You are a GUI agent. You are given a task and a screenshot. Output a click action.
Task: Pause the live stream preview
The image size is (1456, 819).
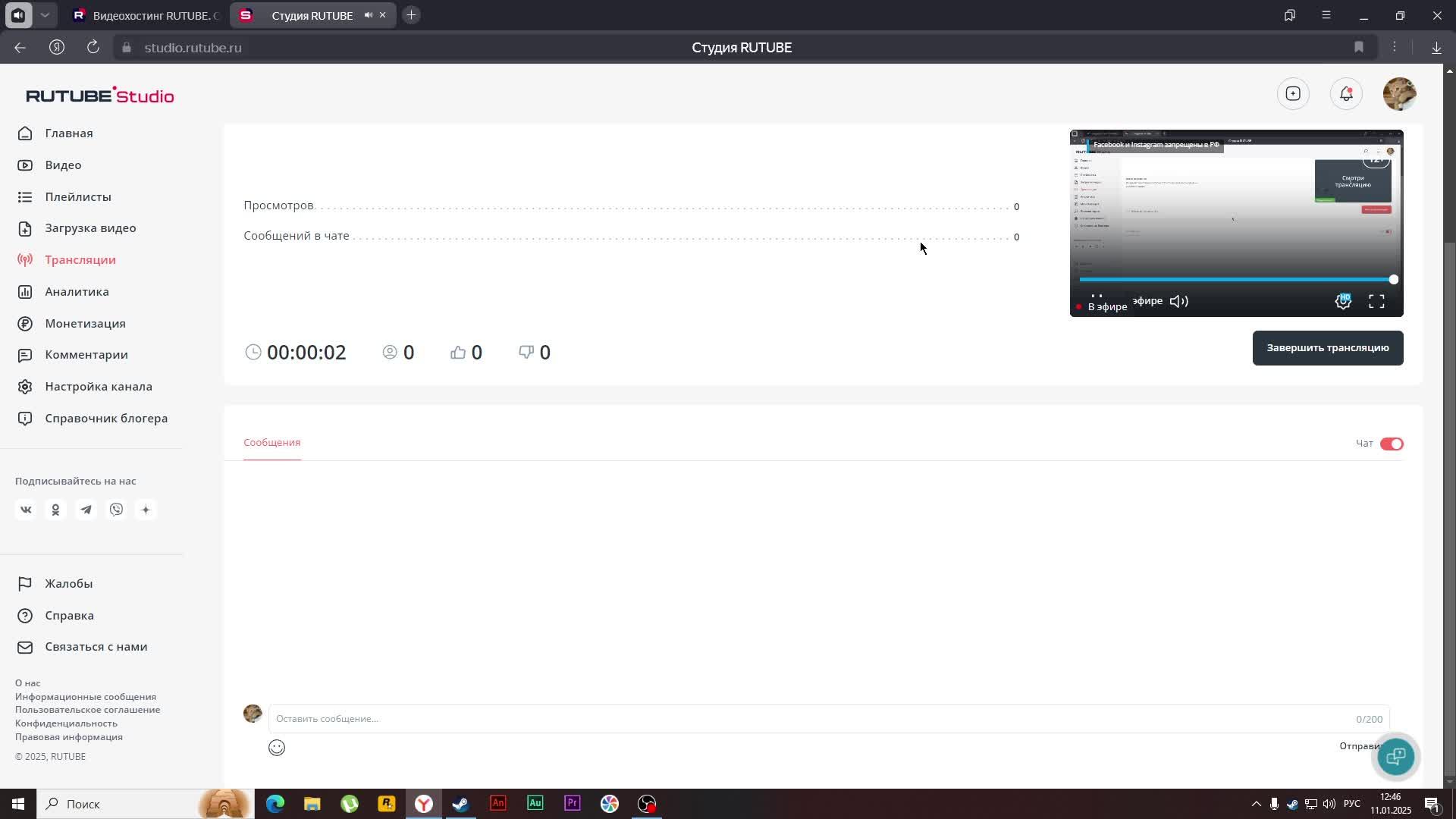pos(1097,299)
